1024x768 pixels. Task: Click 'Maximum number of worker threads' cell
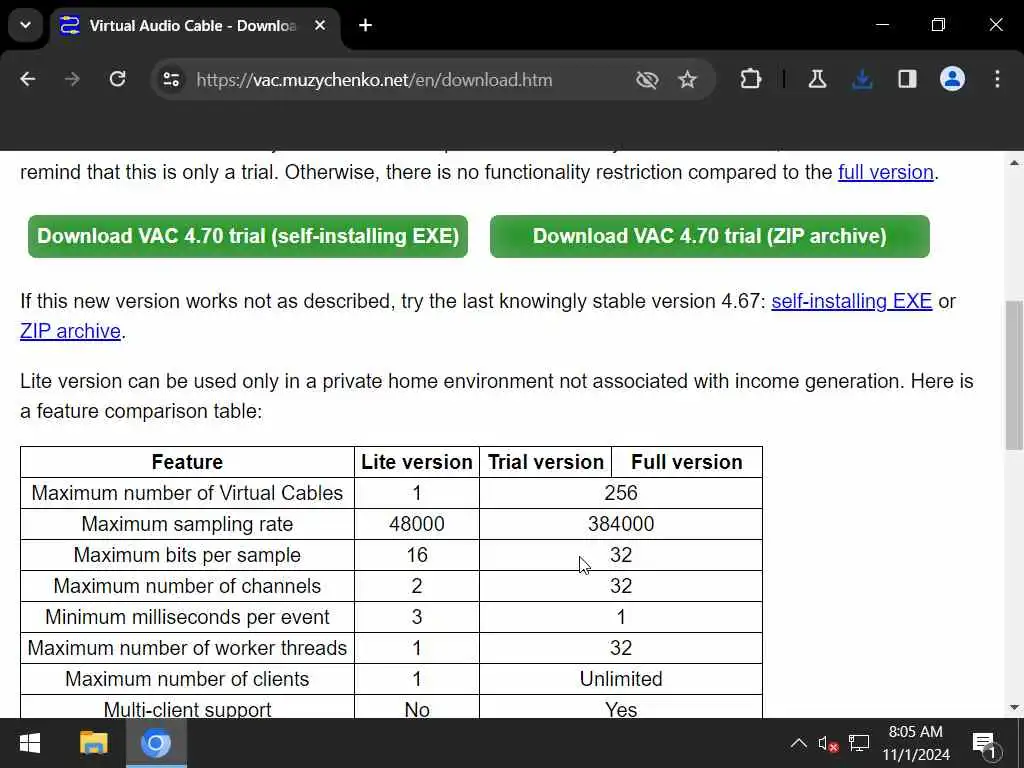(x=187, y=648)
